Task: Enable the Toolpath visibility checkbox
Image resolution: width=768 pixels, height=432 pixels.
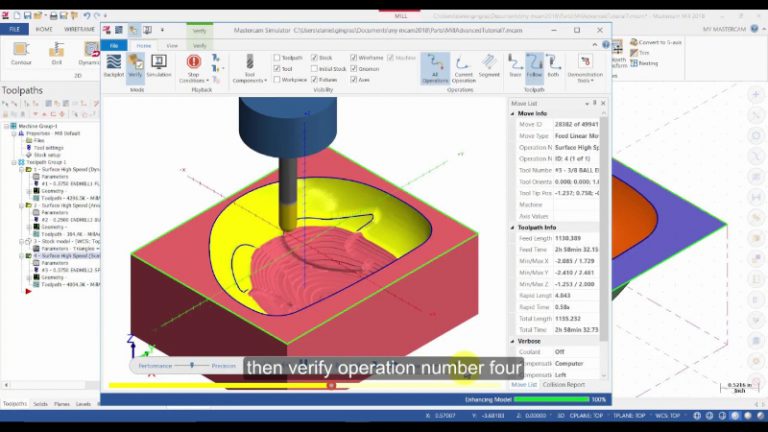Action: pos(277,58)
